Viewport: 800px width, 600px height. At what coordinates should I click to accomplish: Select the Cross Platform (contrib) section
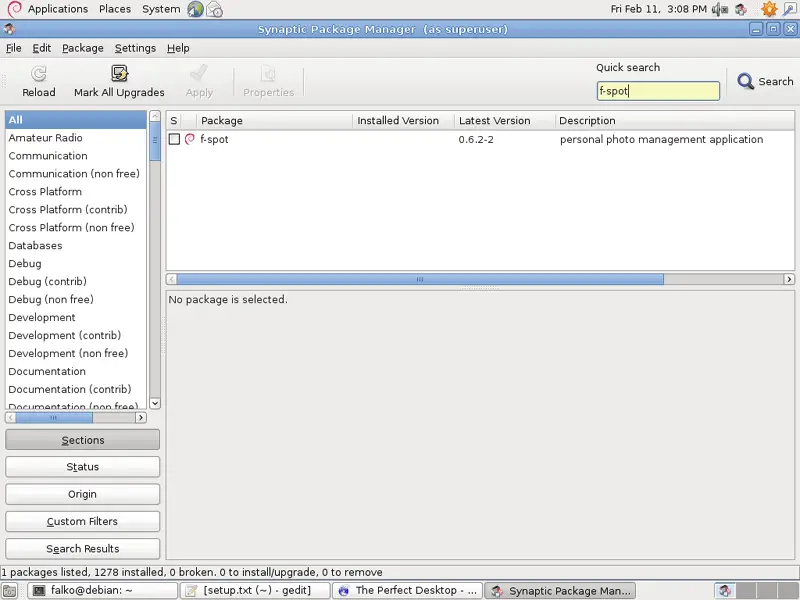[76, 210]
